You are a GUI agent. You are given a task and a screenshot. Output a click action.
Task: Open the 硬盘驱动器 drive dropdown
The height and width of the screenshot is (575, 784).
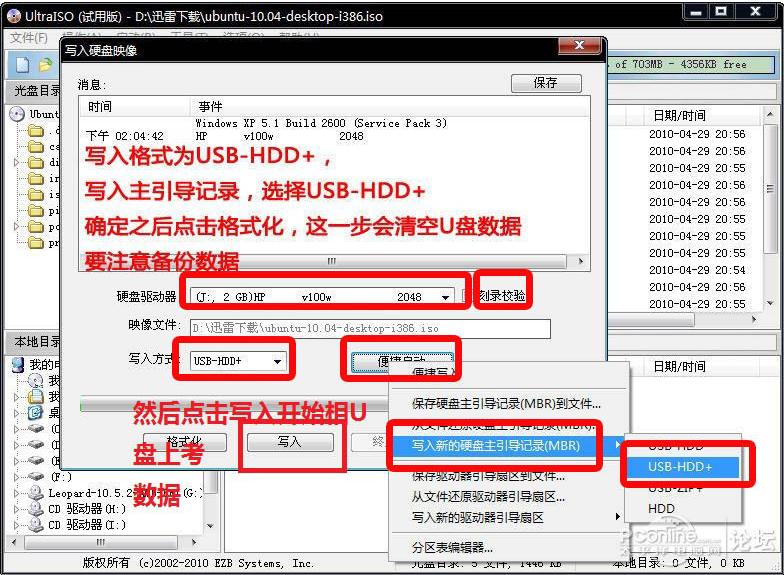[444, 297]
